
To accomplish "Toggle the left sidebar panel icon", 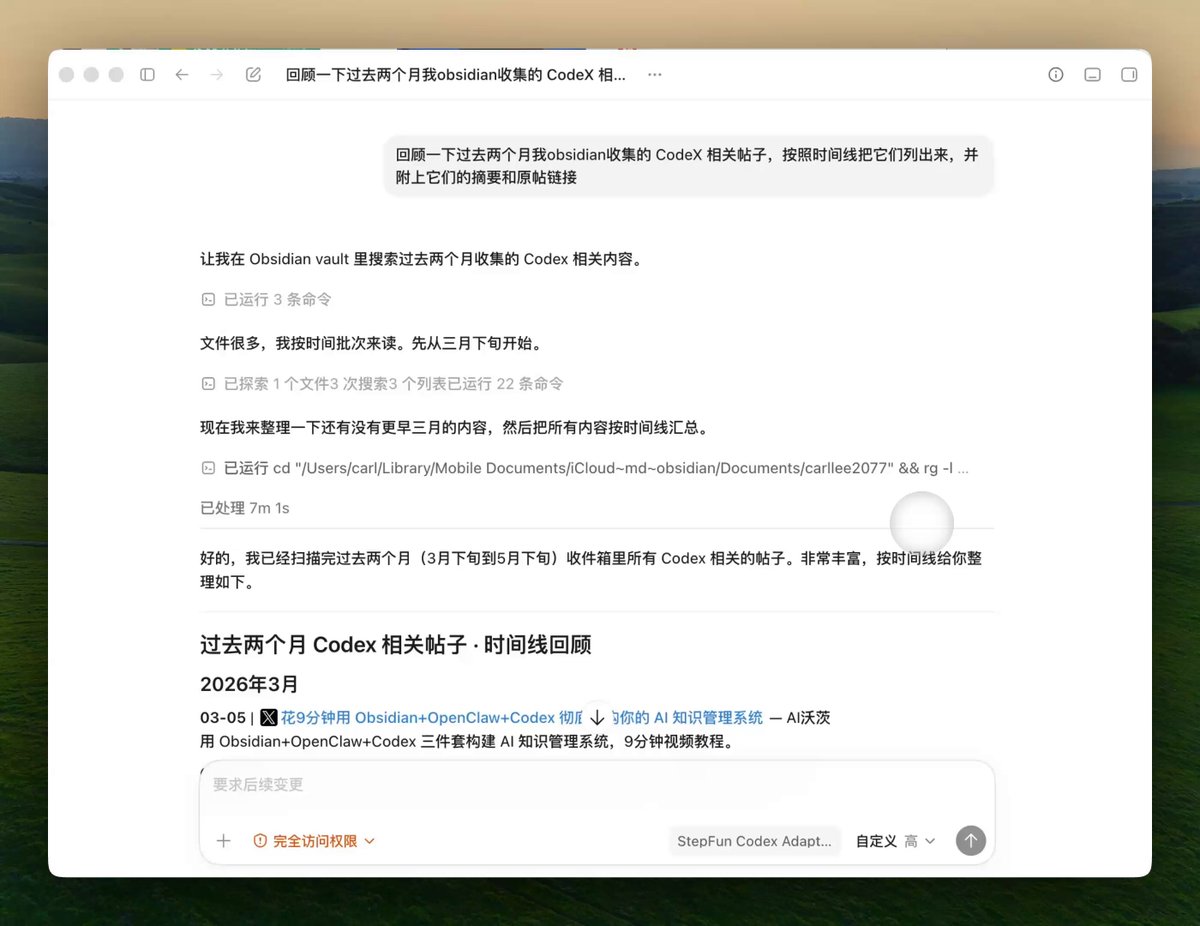I will 147,75.
